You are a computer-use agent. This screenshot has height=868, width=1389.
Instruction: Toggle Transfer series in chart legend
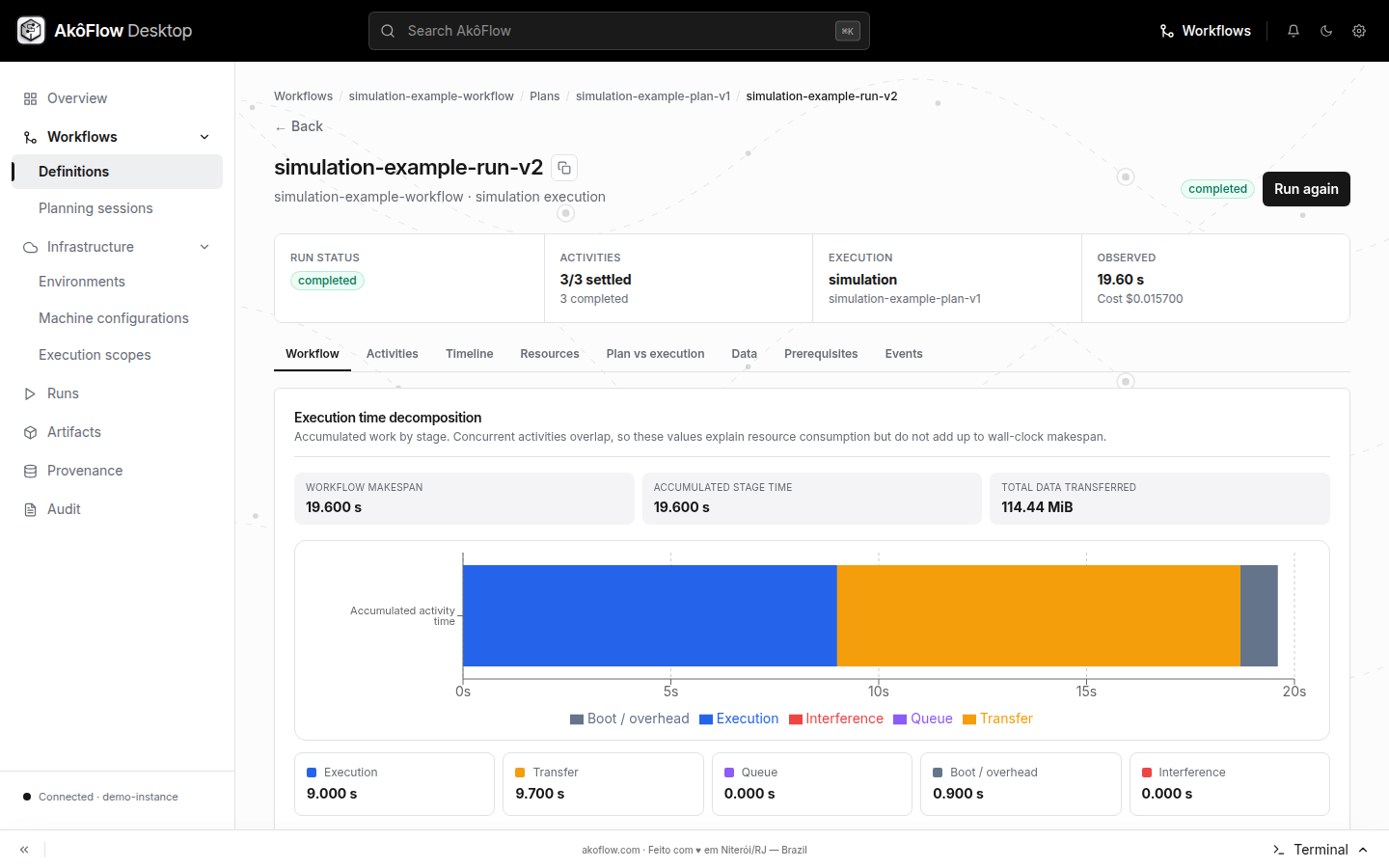997,719
